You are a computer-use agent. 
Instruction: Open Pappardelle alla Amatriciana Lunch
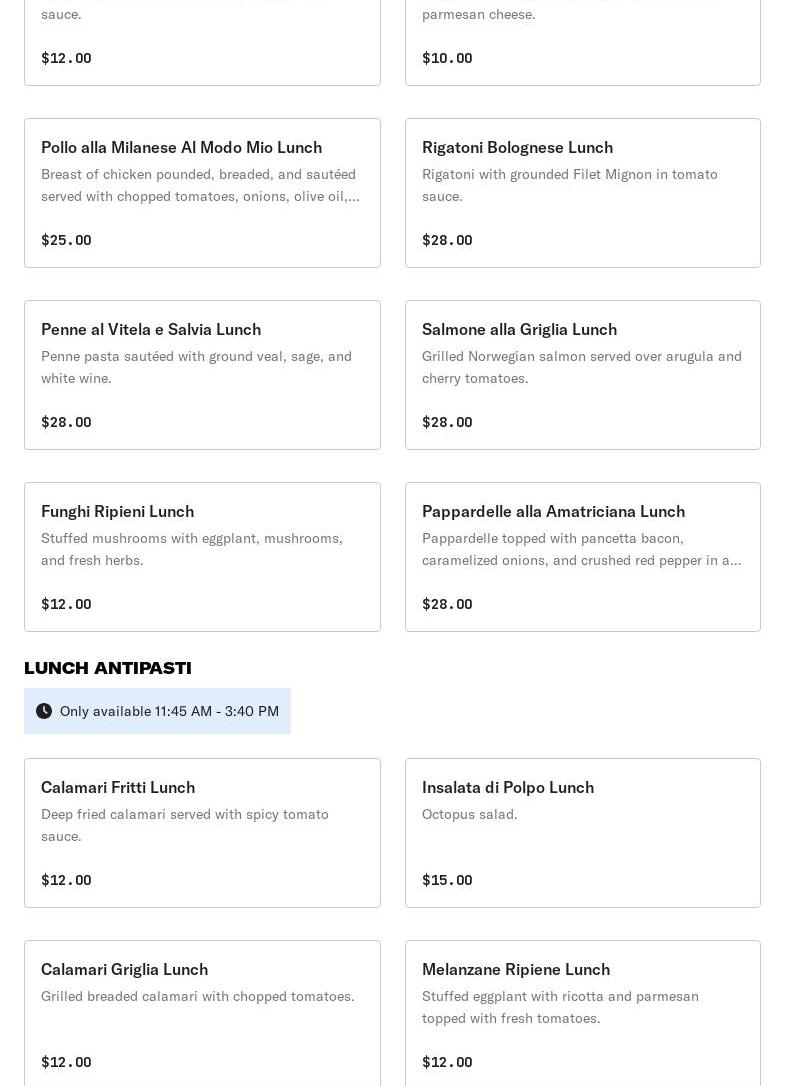582,557
